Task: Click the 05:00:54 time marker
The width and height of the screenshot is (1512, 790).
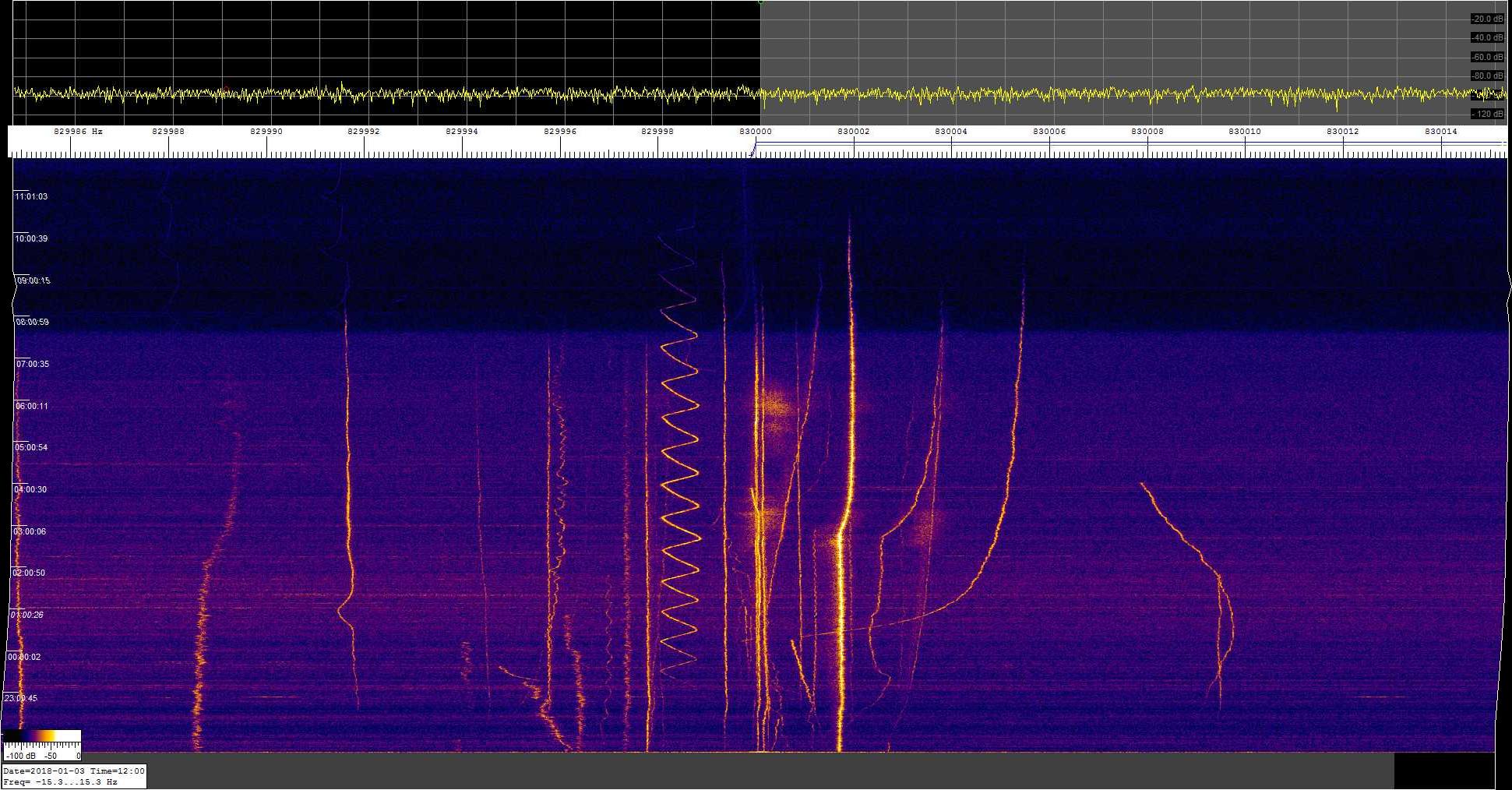Action: pos(31,447)
